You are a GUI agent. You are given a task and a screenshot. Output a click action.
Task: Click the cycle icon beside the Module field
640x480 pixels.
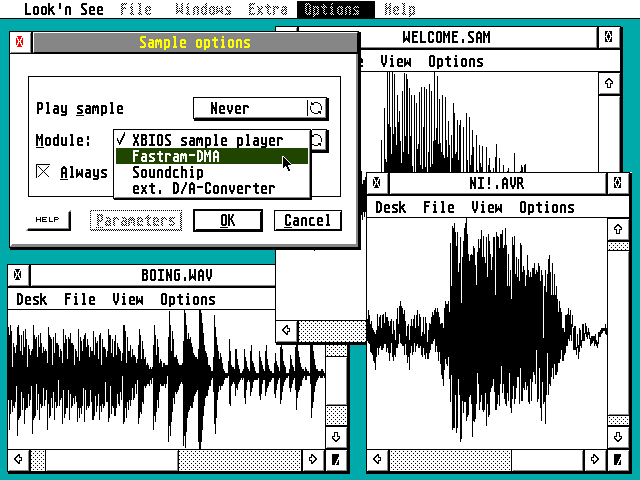(x=318, y=141)
